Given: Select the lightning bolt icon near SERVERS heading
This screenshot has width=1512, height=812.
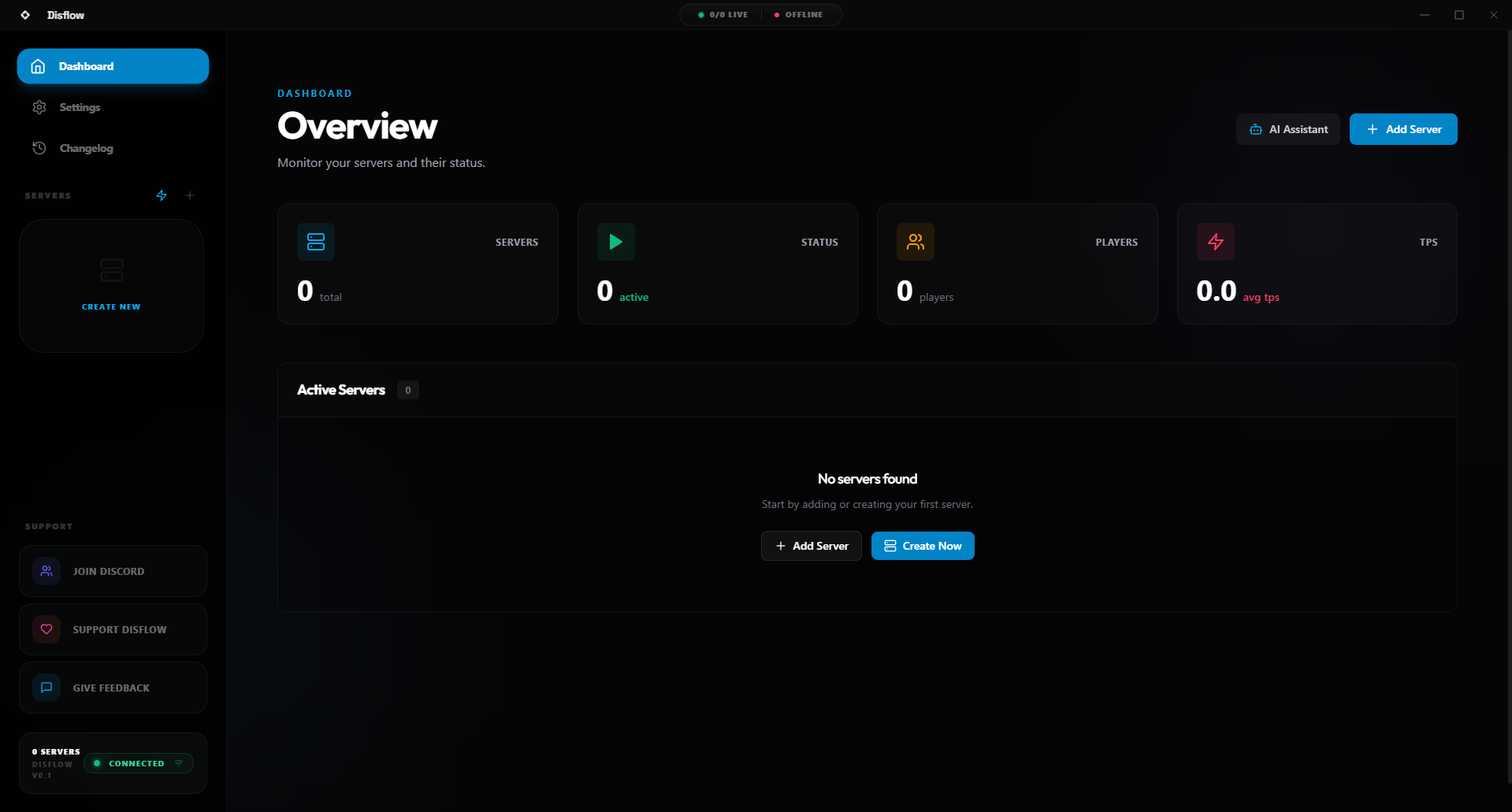Looking at the screenshot, I should (162, 195).
